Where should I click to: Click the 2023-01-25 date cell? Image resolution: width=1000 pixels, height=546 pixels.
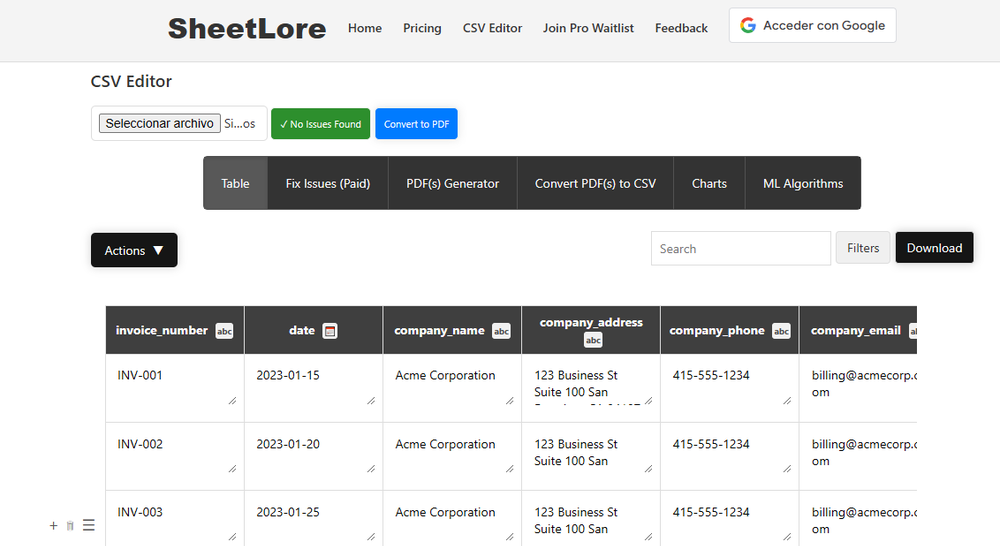(313, 519)
